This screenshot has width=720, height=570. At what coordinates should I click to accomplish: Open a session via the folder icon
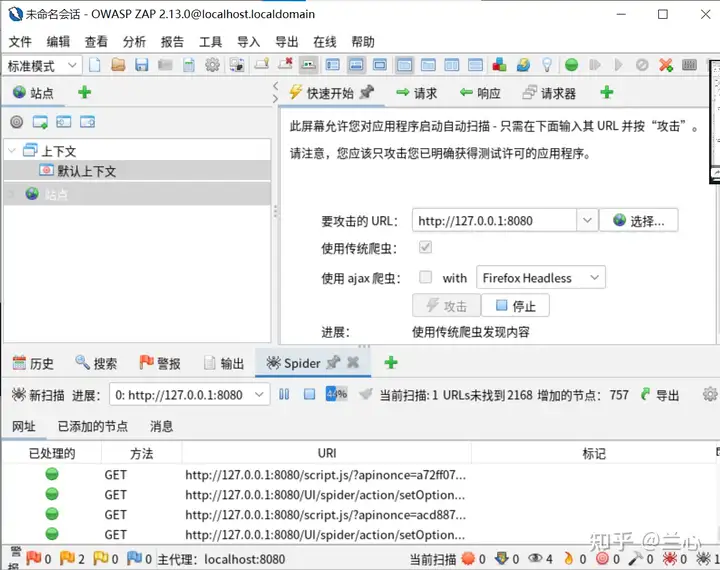pos(118,65)
